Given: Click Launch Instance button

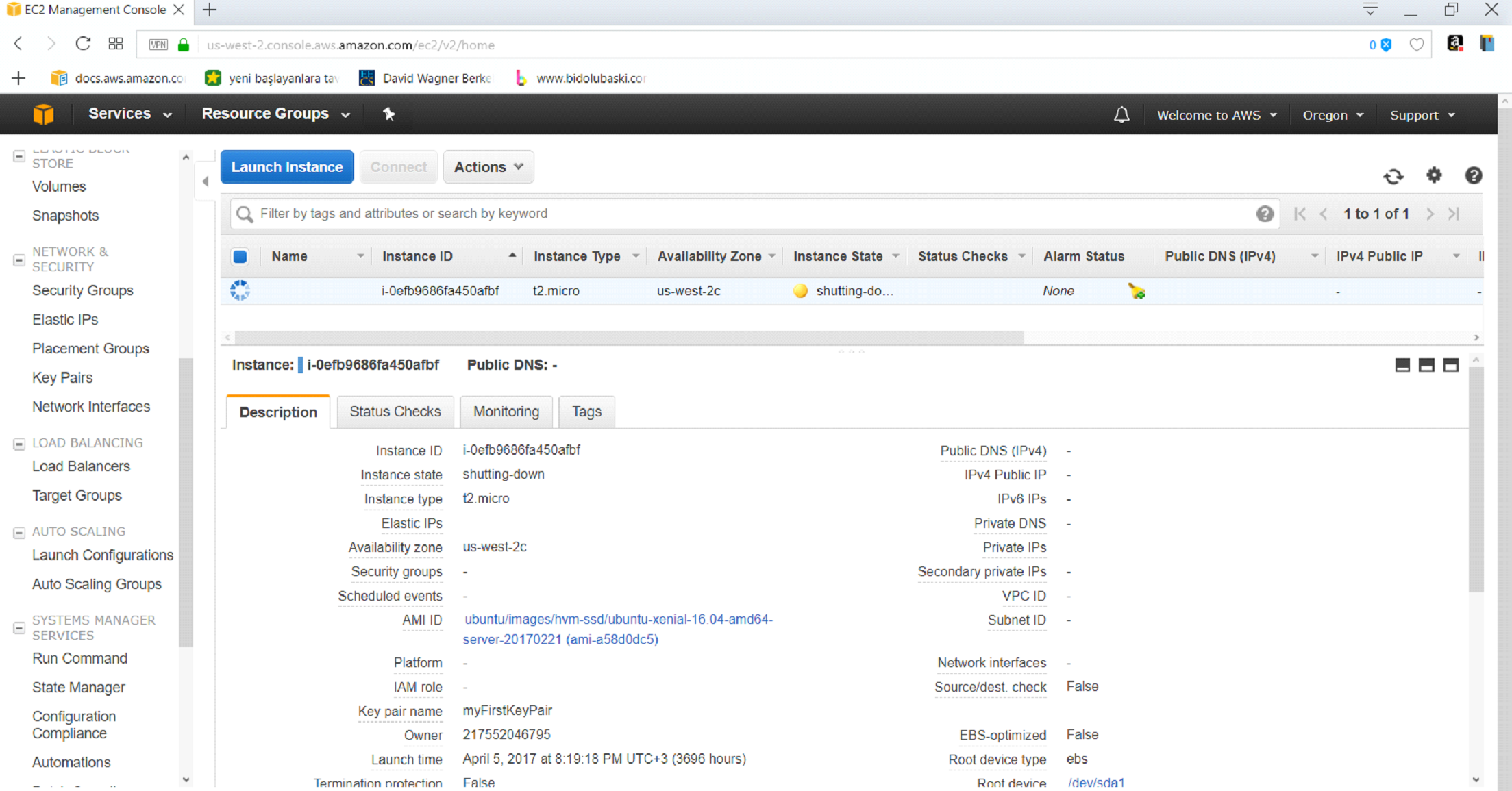Looking at the screenshot, I should point(287,167).
